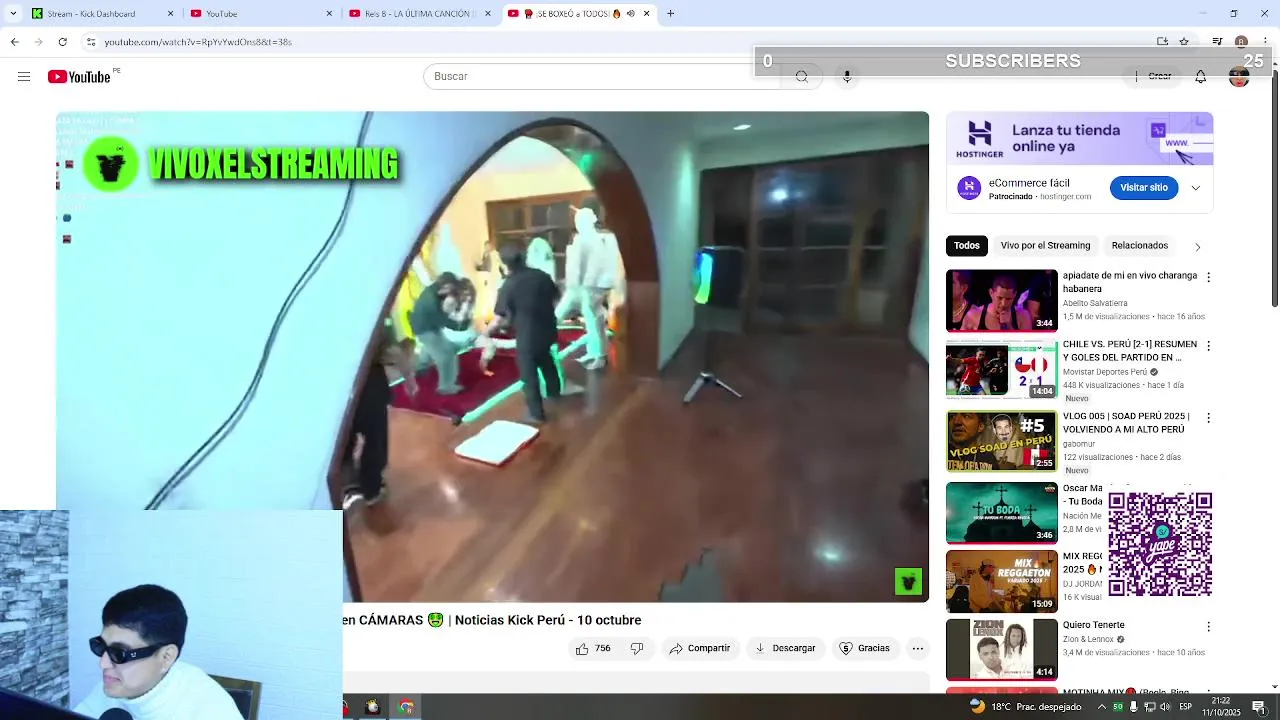This screenshot has width=1280, height=720.
Task: Open options menu for CHILE VS. PERÚ video
Action: pos(1208,346)
